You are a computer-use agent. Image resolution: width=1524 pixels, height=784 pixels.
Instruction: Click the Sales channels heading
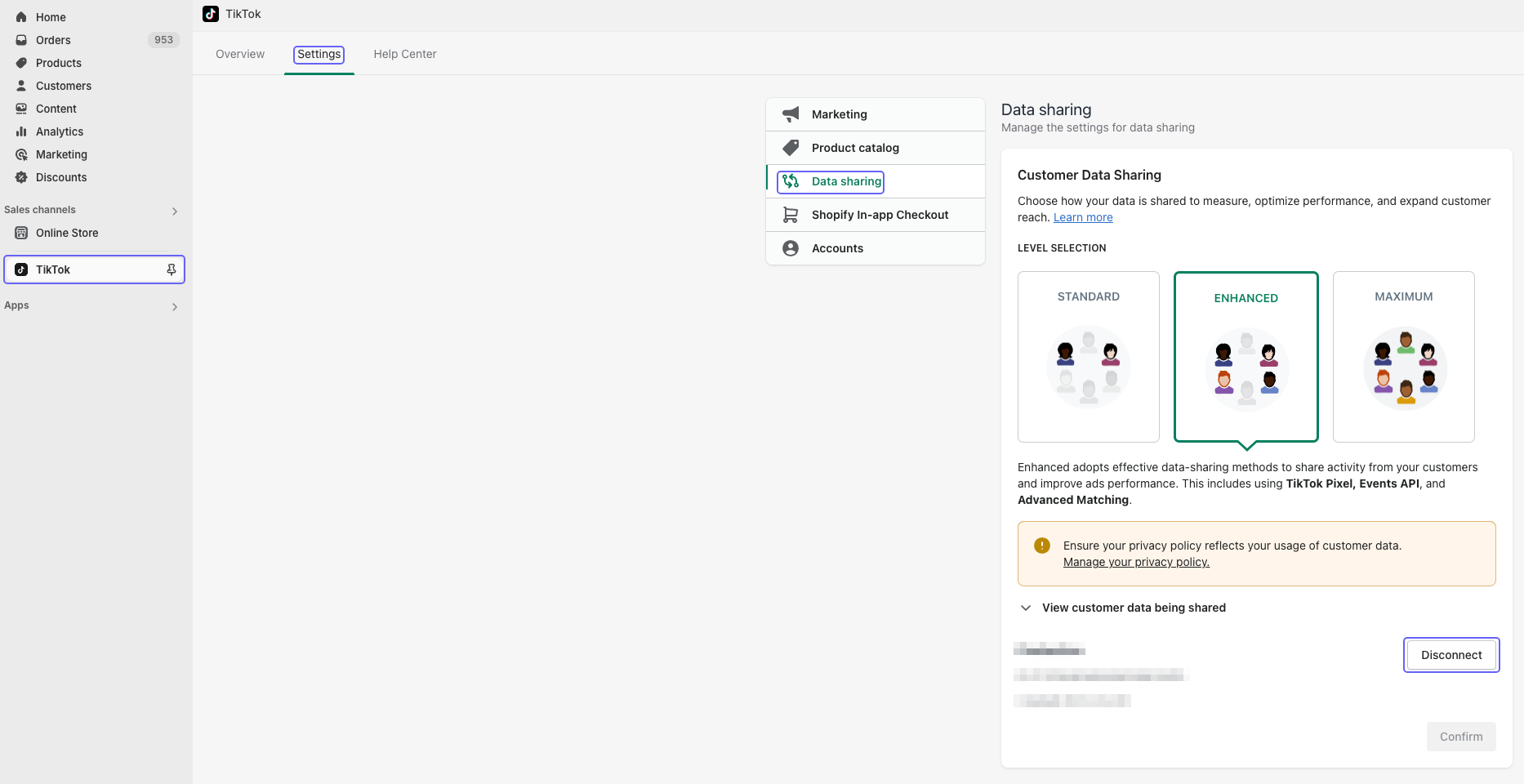coord(40,210)
